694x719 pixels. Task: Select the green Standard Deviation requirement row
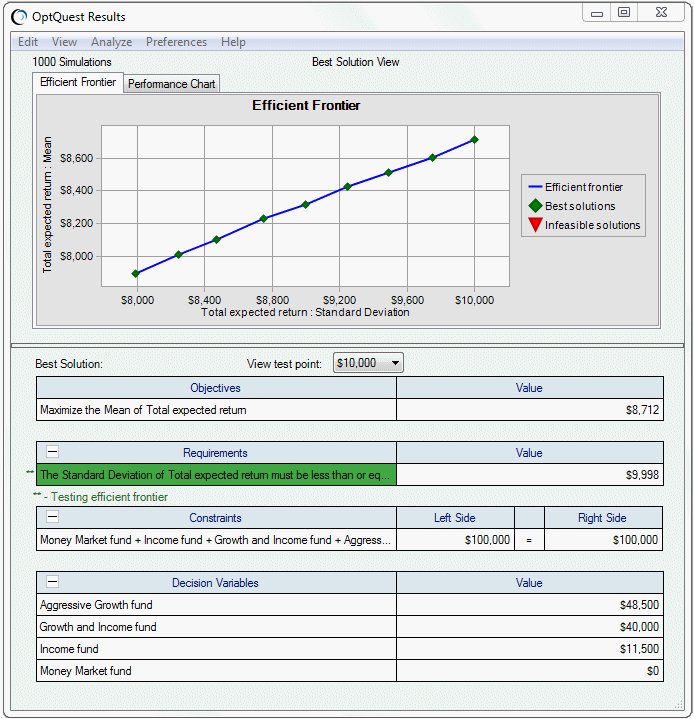pyautogui.click(x=216, y=475)
